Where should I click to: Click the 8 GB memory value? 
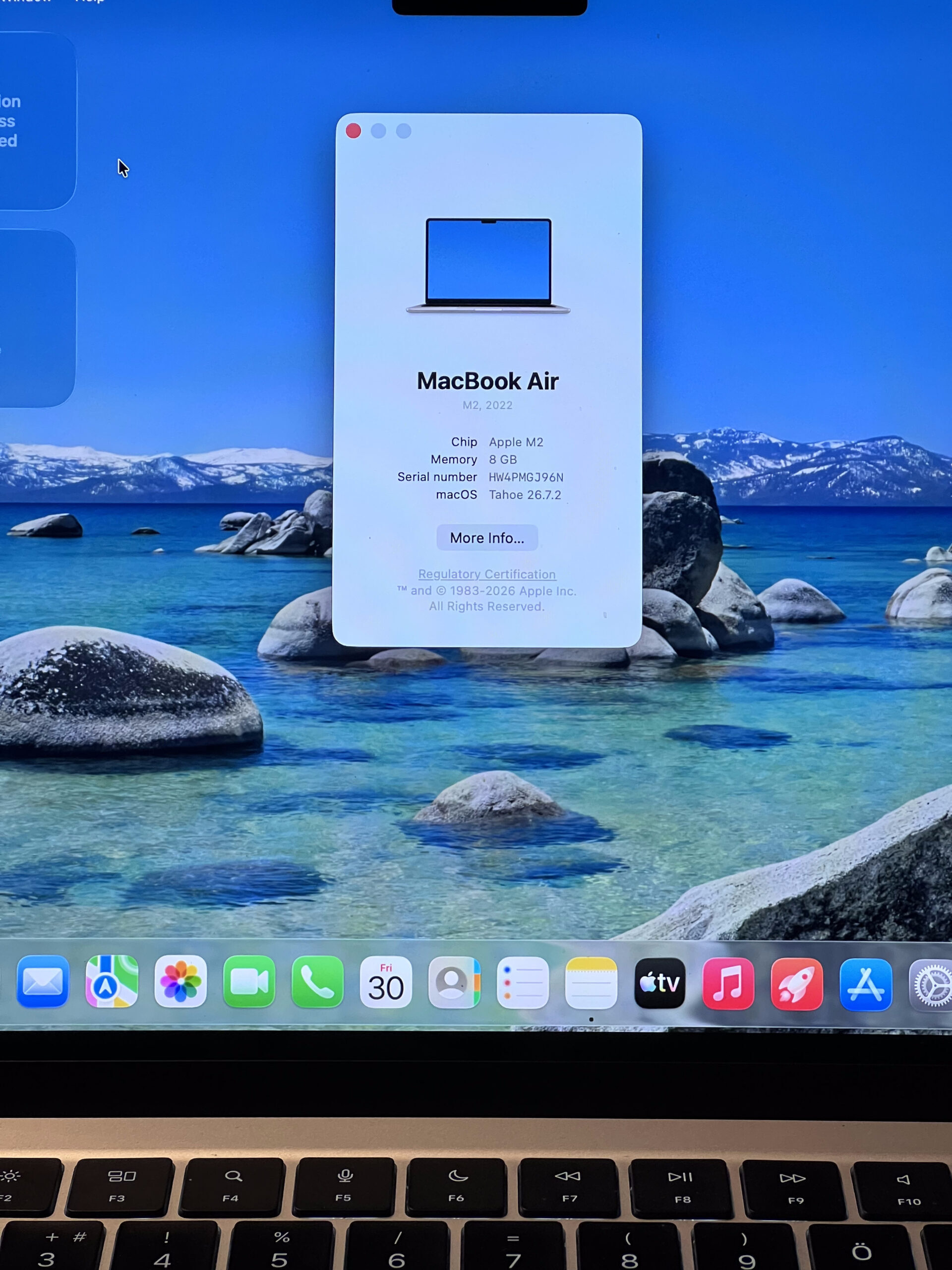point(503,459)
